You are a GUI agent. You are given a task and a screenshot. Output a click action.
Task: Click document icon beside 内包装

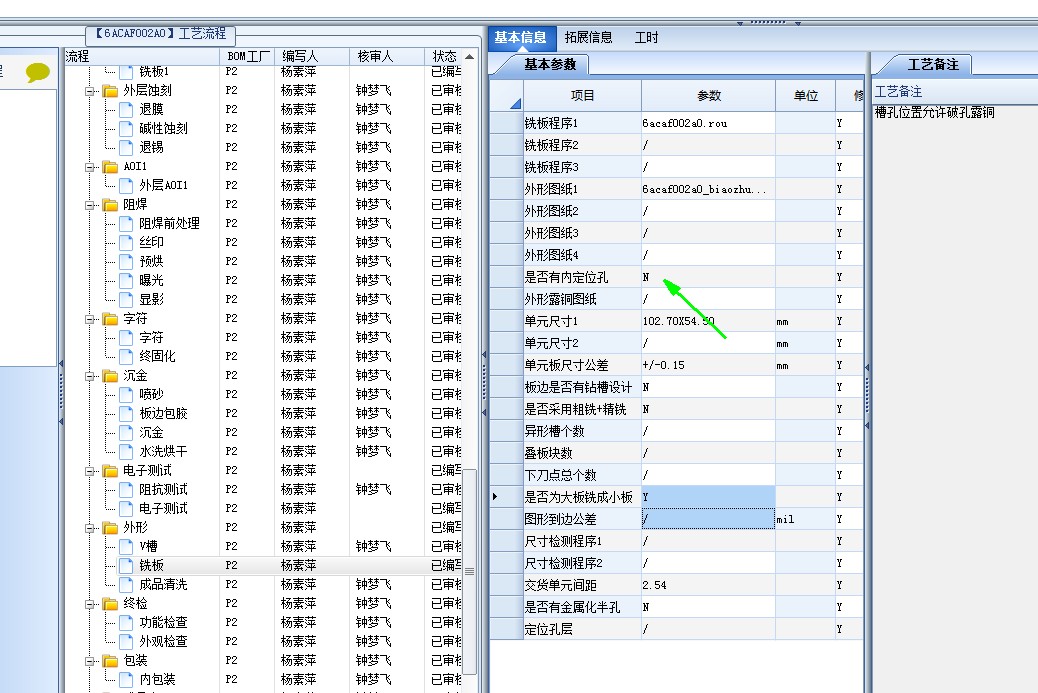click(126, 680)
